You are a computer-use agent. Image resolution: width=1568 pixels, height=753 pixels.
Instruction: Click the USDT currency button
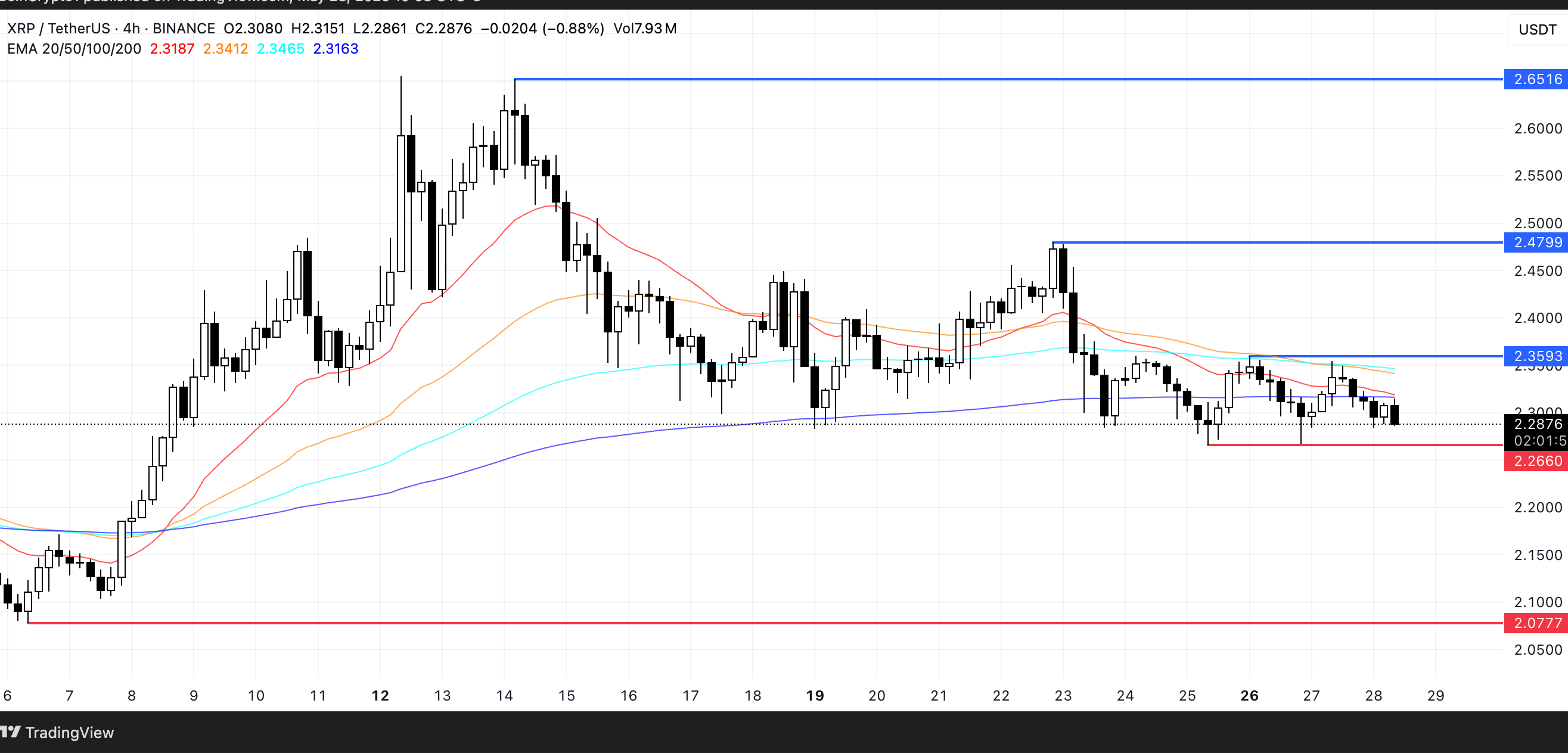1538,29
